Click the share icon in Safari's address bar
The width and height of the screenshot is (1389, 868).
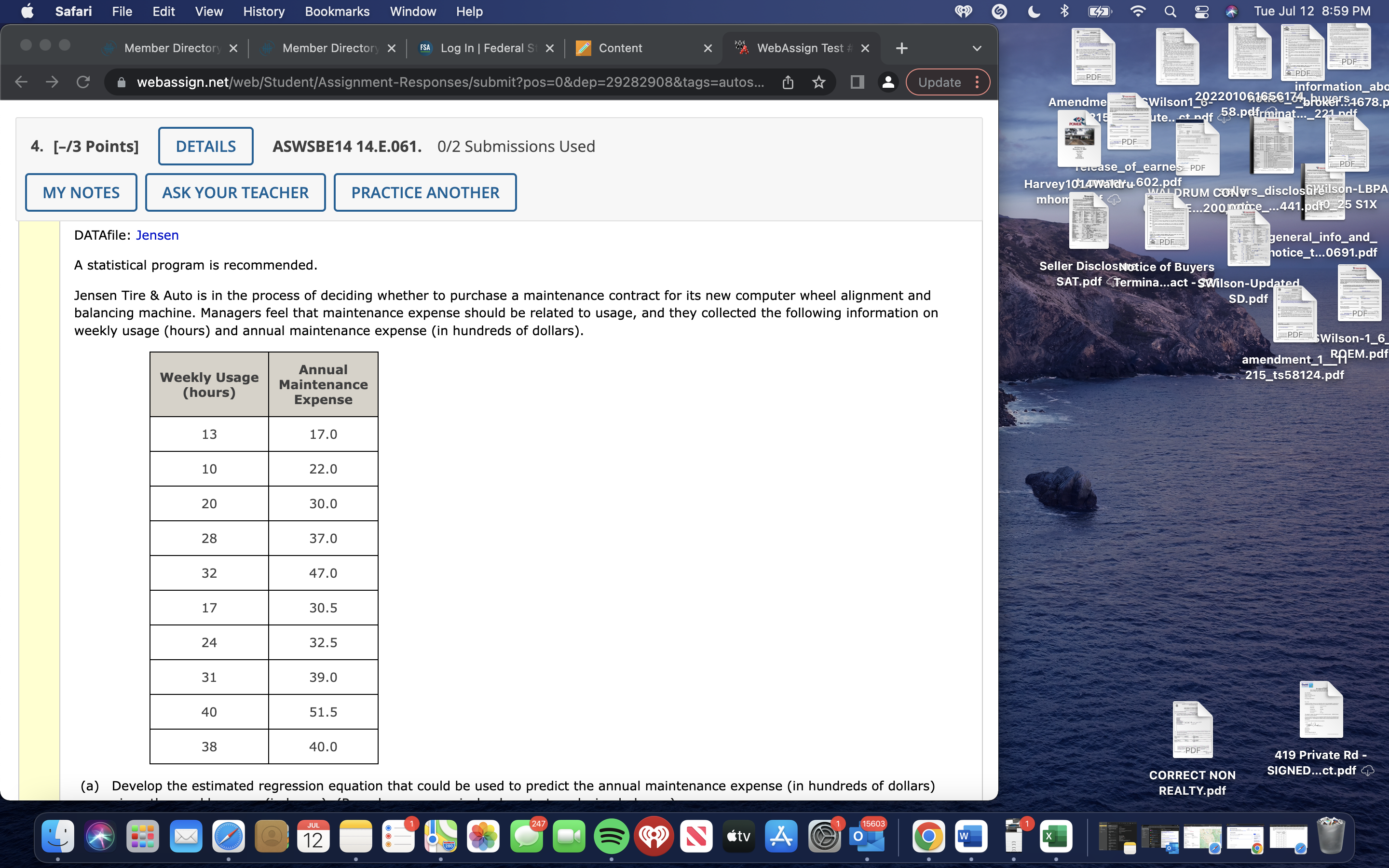pos(787,82)
